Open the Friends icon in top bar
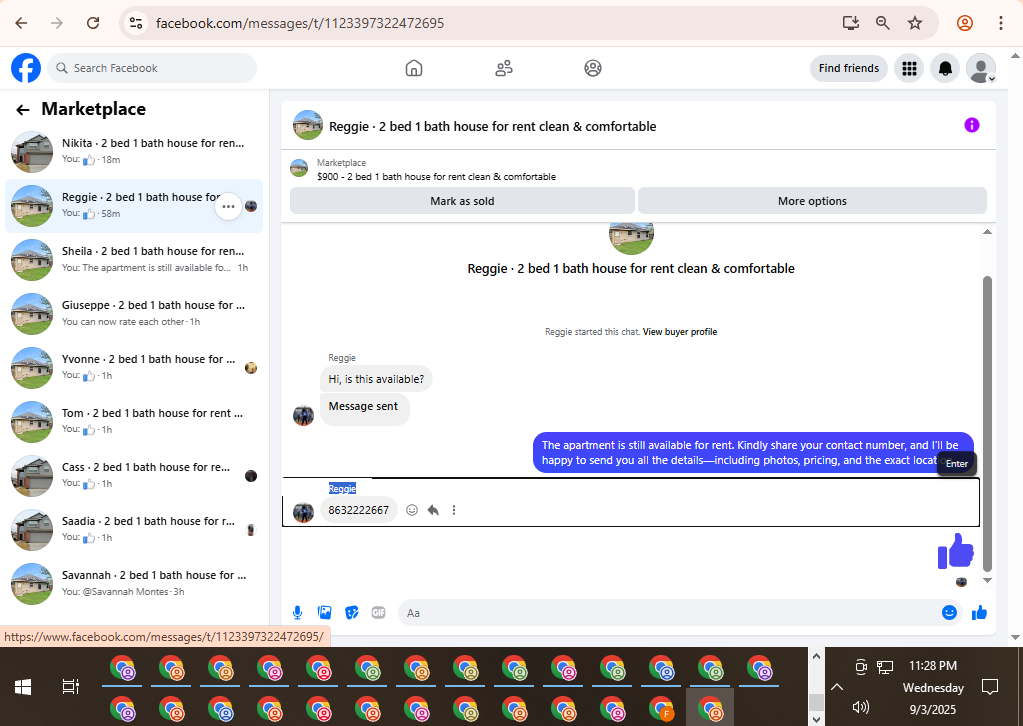This screenshot has height=726, width=1023. pyautogui.click(x=504, y=68)
